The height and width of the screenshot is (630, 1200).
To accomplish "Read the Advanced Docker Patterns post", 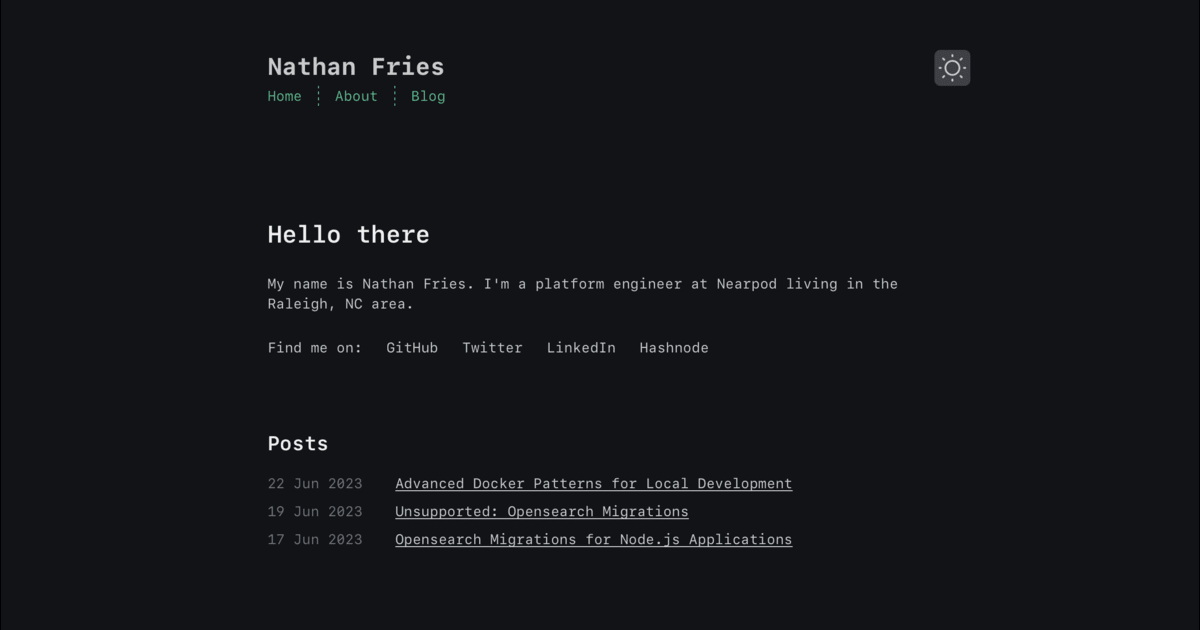I will pos(594,483).
